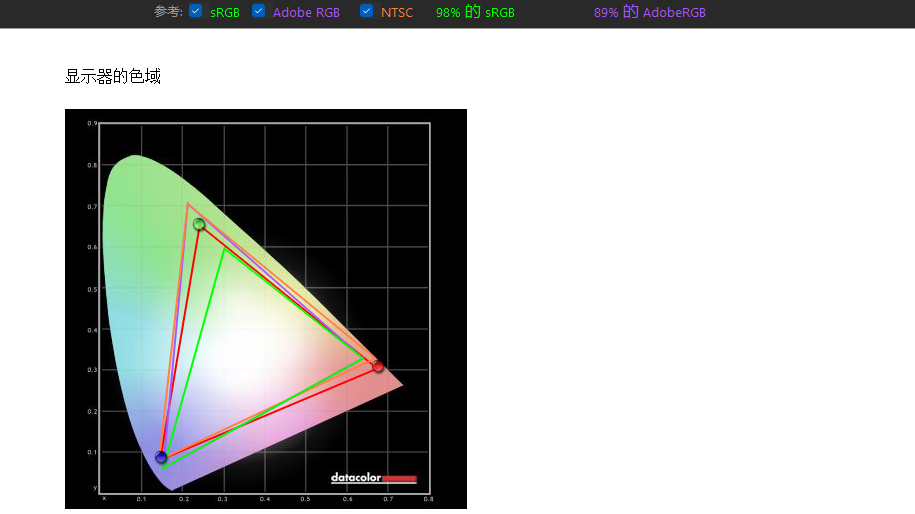Click the 参考: label in top bar
This screenshot has height=514, width=915.
pos(169,12)
